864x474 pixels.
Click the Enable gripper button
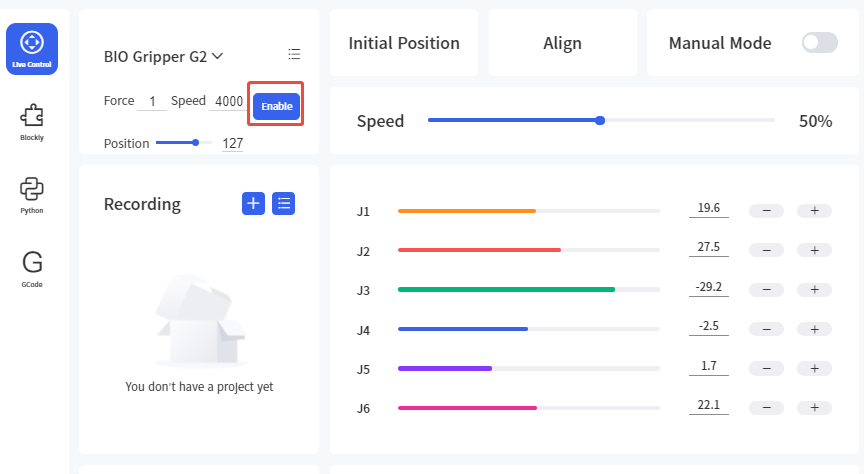[277, 106]
